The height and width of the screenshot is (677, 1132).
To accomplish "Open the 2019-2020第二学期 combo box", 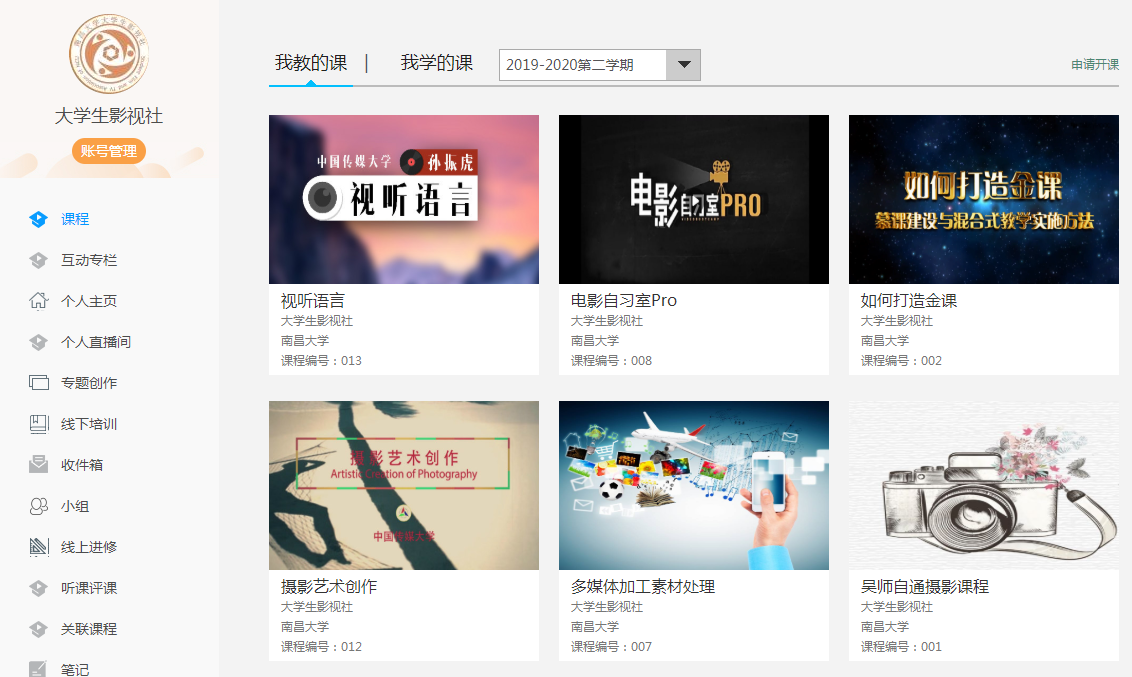I will coord(582,65).
